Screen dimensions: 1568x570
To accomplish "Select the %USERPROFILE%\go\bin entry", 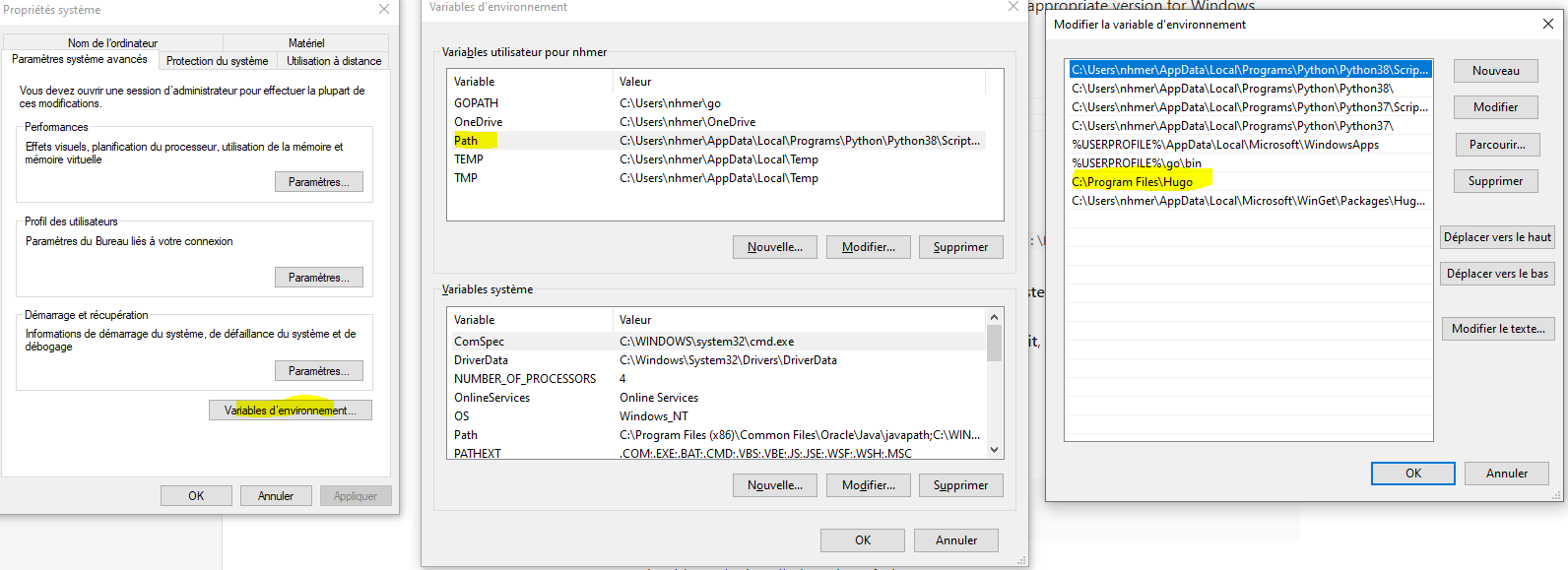I will pyautogui.click(x=1136, y=163).
